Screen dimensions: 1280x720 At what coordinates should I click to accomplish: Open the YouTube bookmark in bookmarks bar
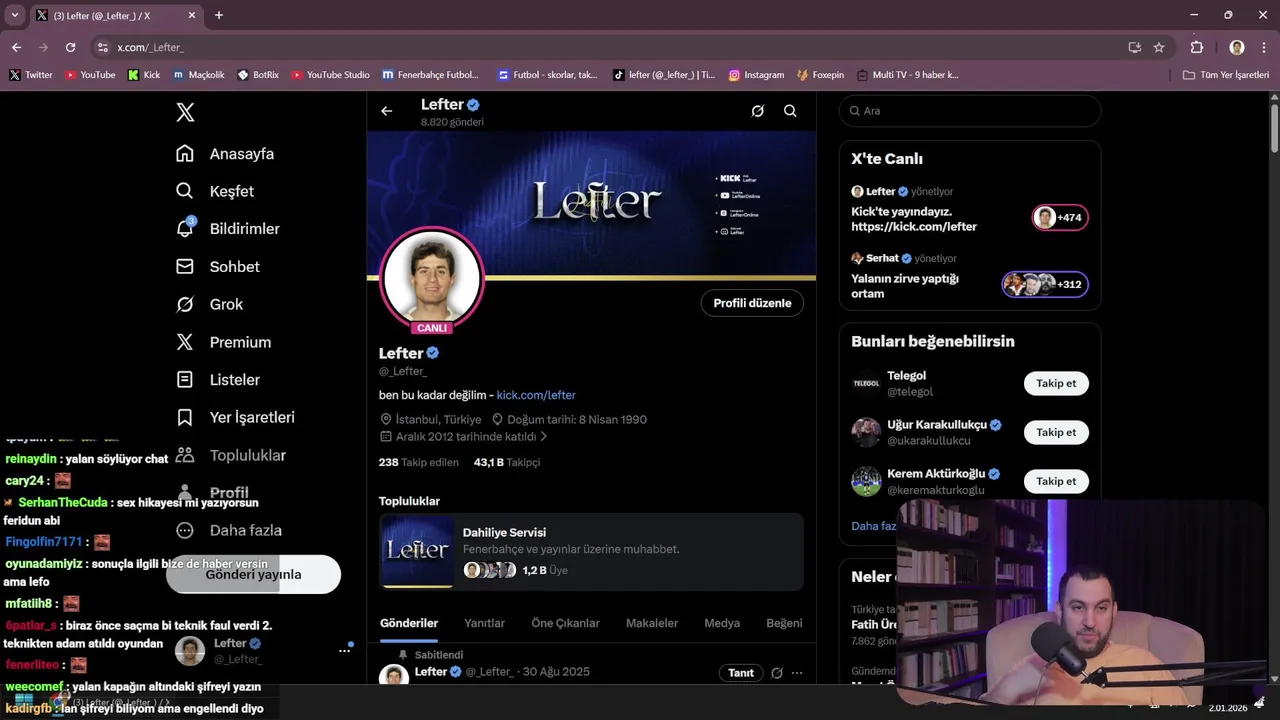(90, 75)
